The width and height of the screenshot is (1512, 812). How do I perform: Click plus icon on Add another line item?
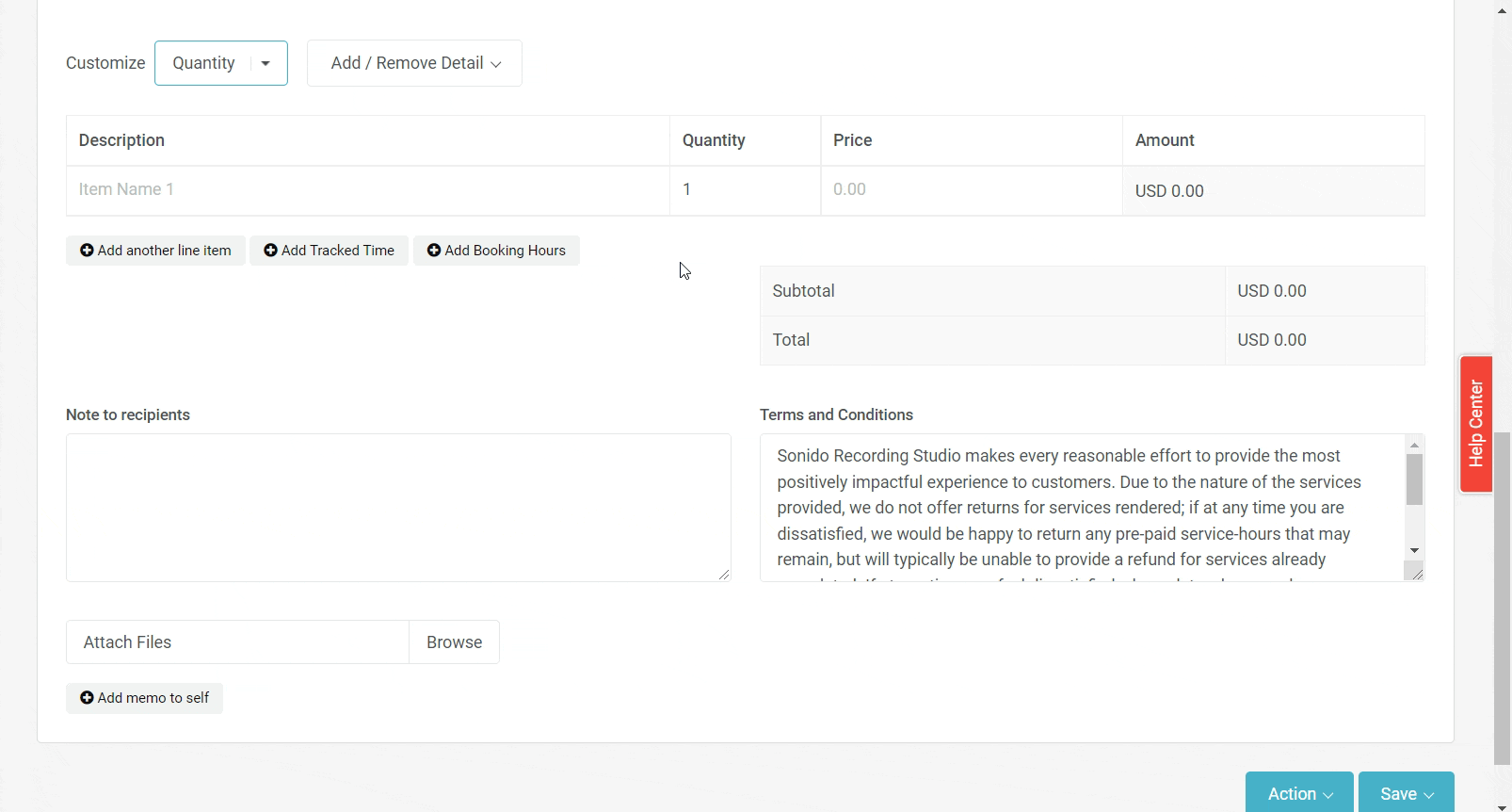pyautogui.click(x=87, y=251)
